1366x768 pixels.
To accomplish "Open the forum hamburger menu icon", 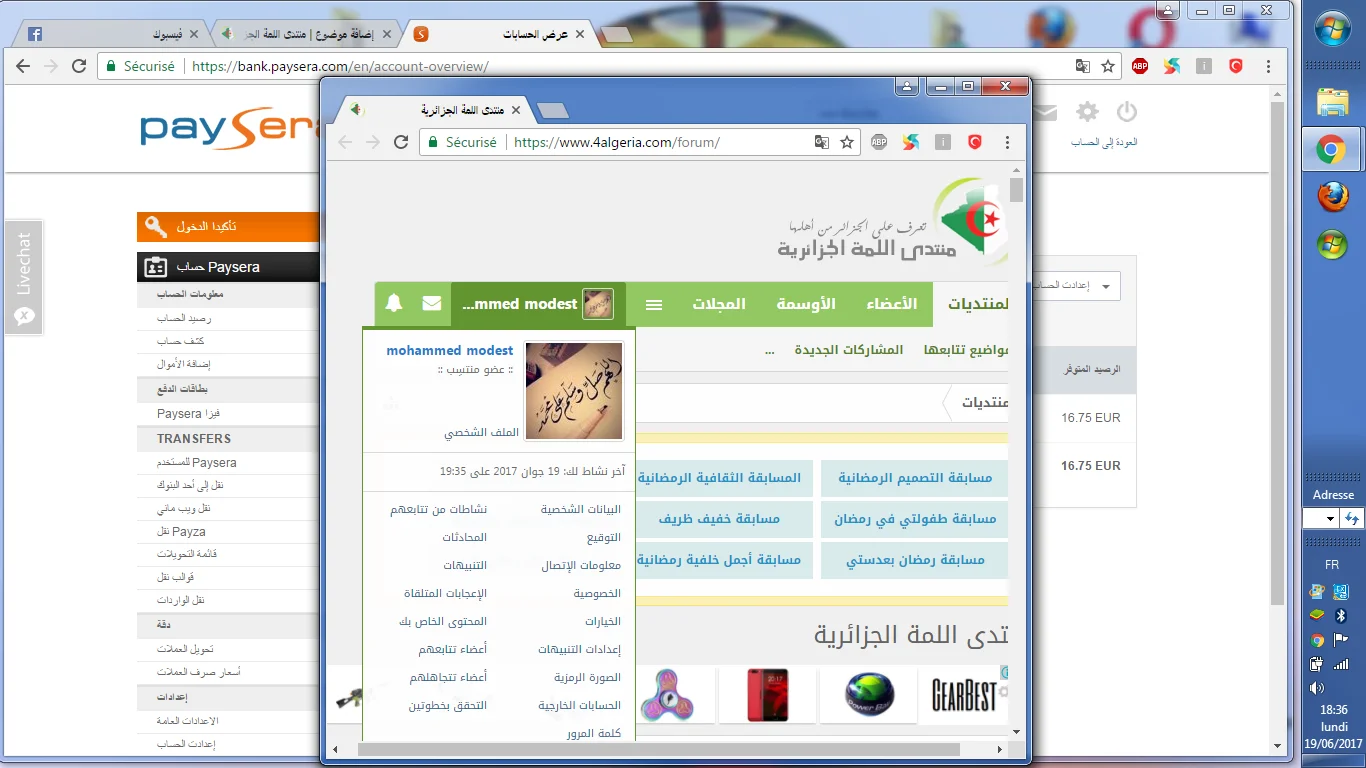I will tap(654, 305).
